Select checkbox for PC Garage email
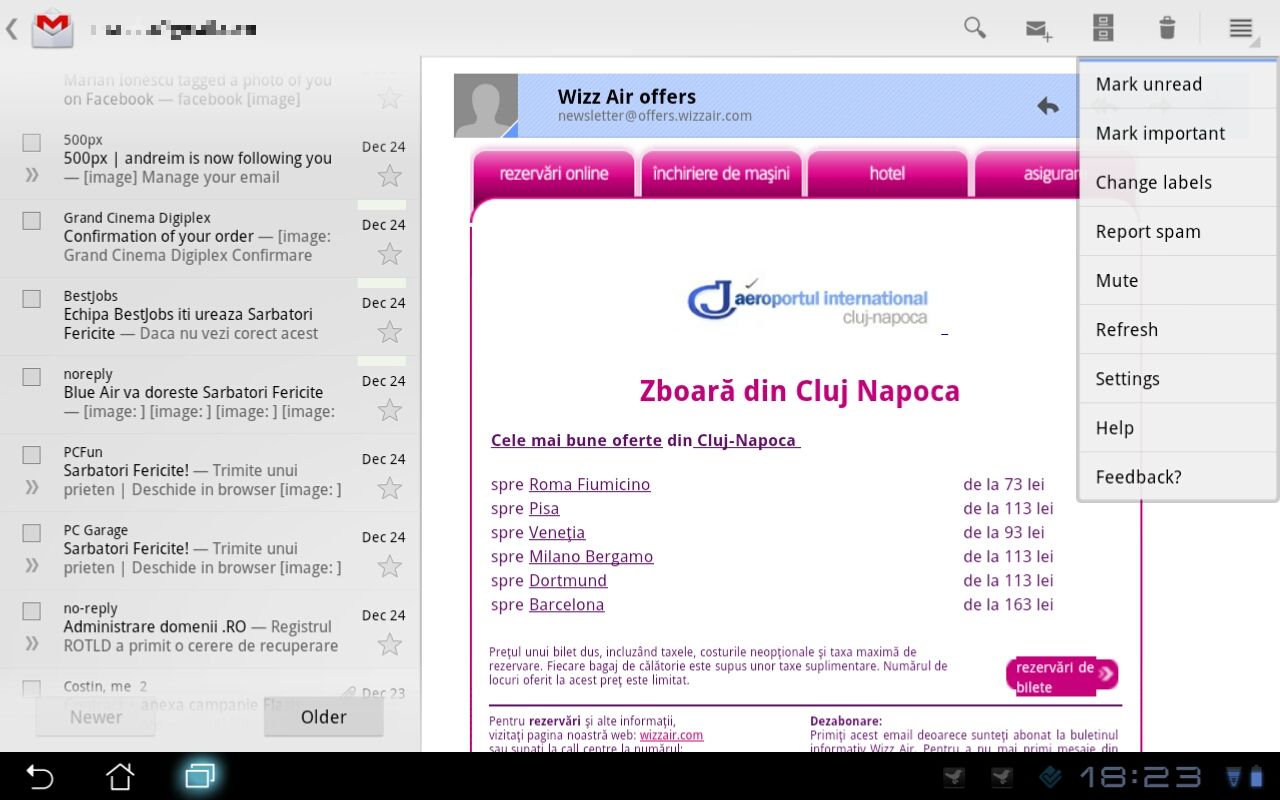 coord(32,532)
